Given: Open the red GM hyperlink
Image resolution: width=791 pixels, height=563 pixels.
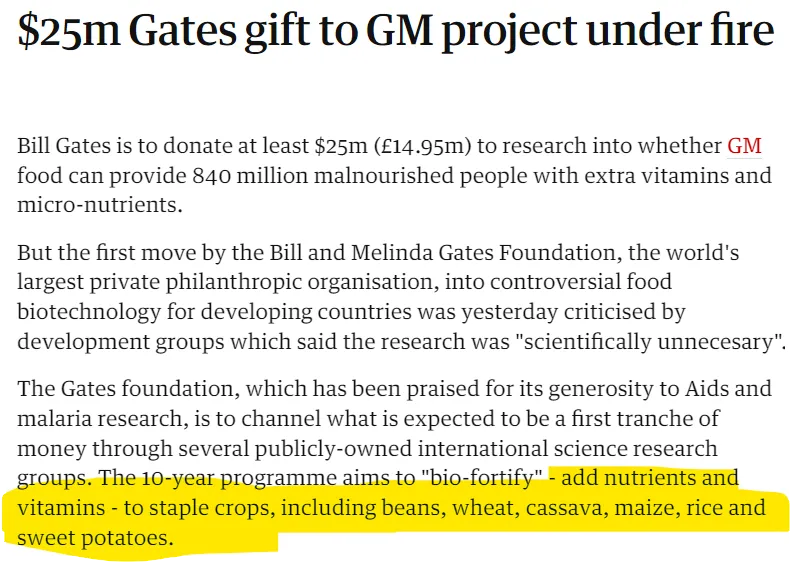Looking at the screenshot, I should [x=744, y=146].
